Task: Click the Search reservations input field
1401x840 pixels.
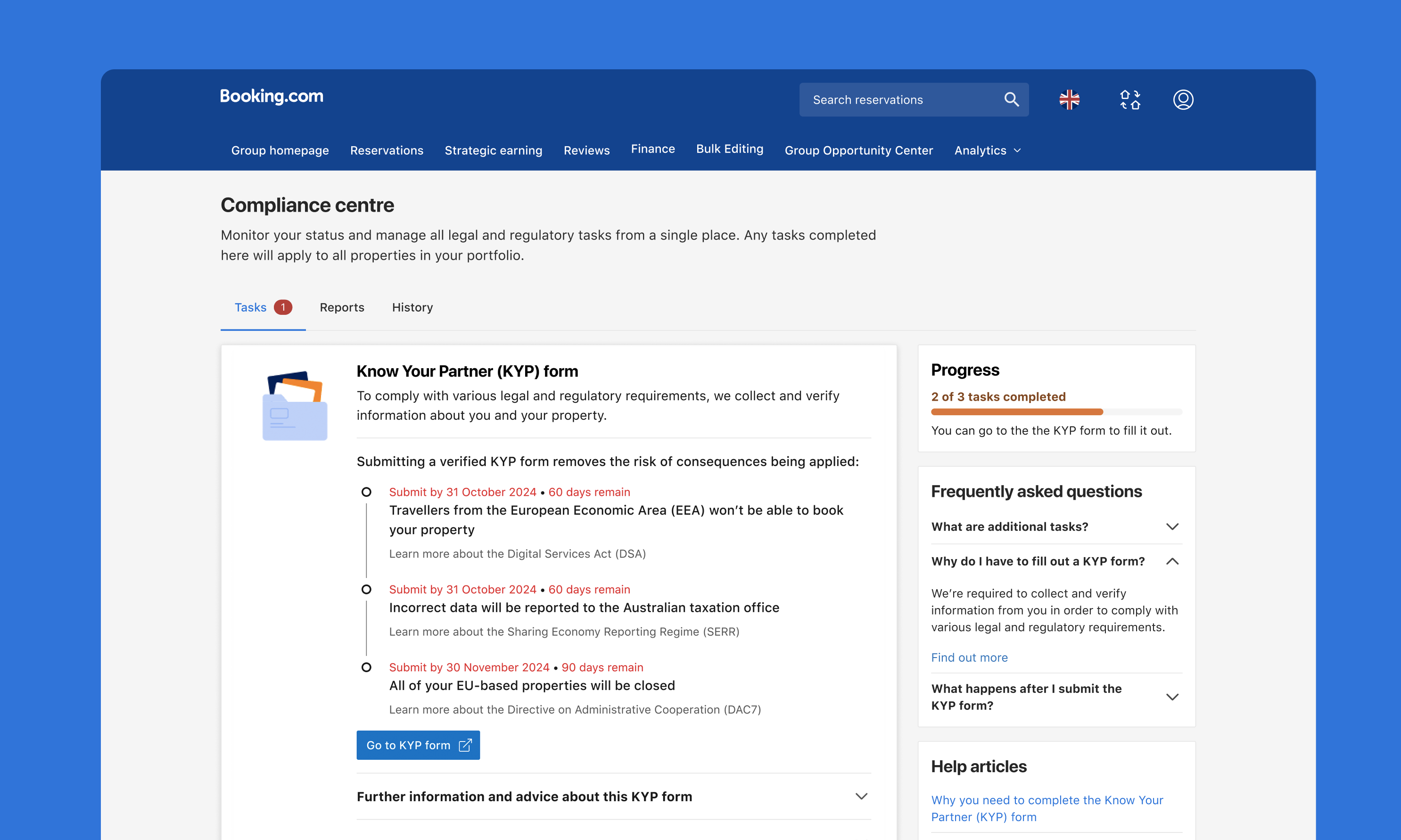Action: [x=900, y=99]
